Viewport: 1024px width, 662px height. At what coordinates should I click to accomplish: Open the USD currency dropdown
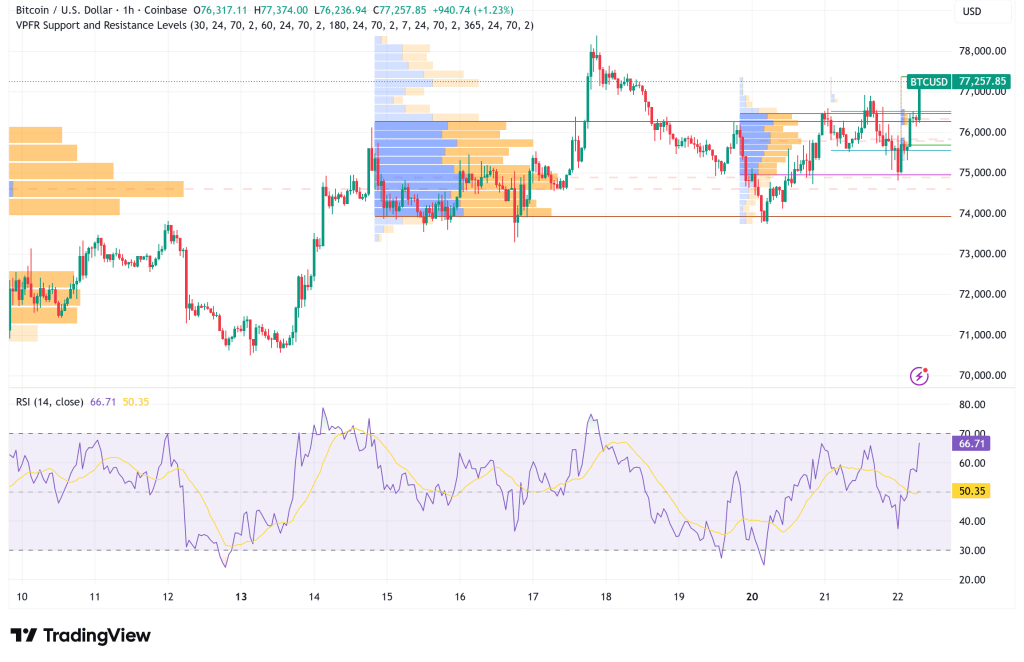coord(972,11)
